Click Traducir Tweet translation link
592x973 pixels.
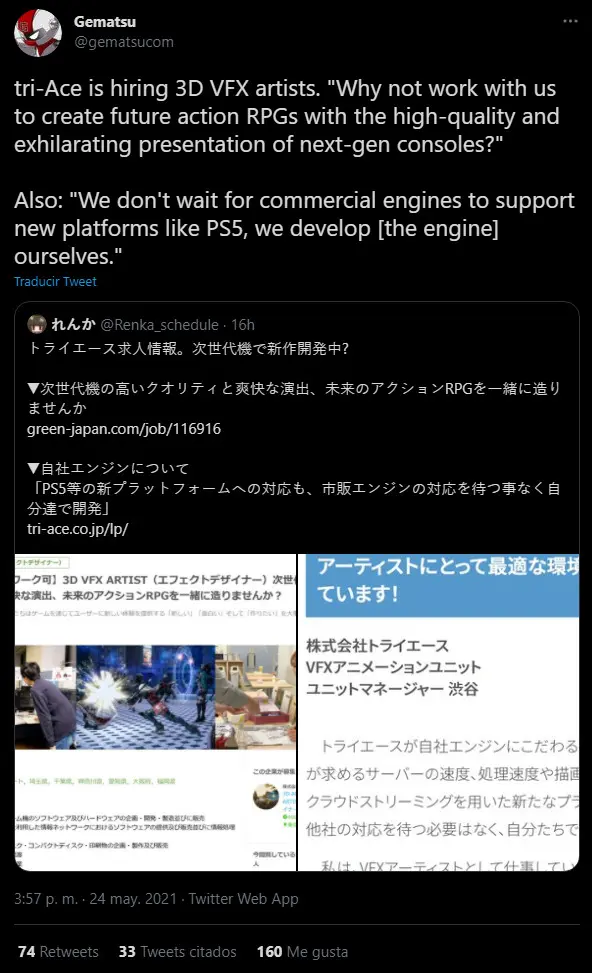[x=55, y=282]
